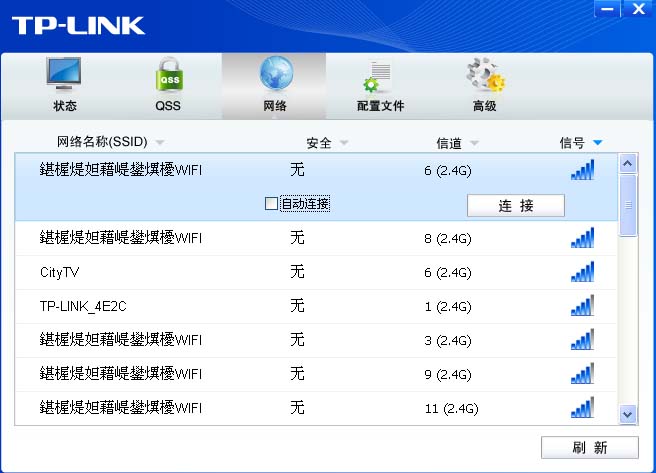Select the TP-LINK_4E2C network

(x=316, y=306)
